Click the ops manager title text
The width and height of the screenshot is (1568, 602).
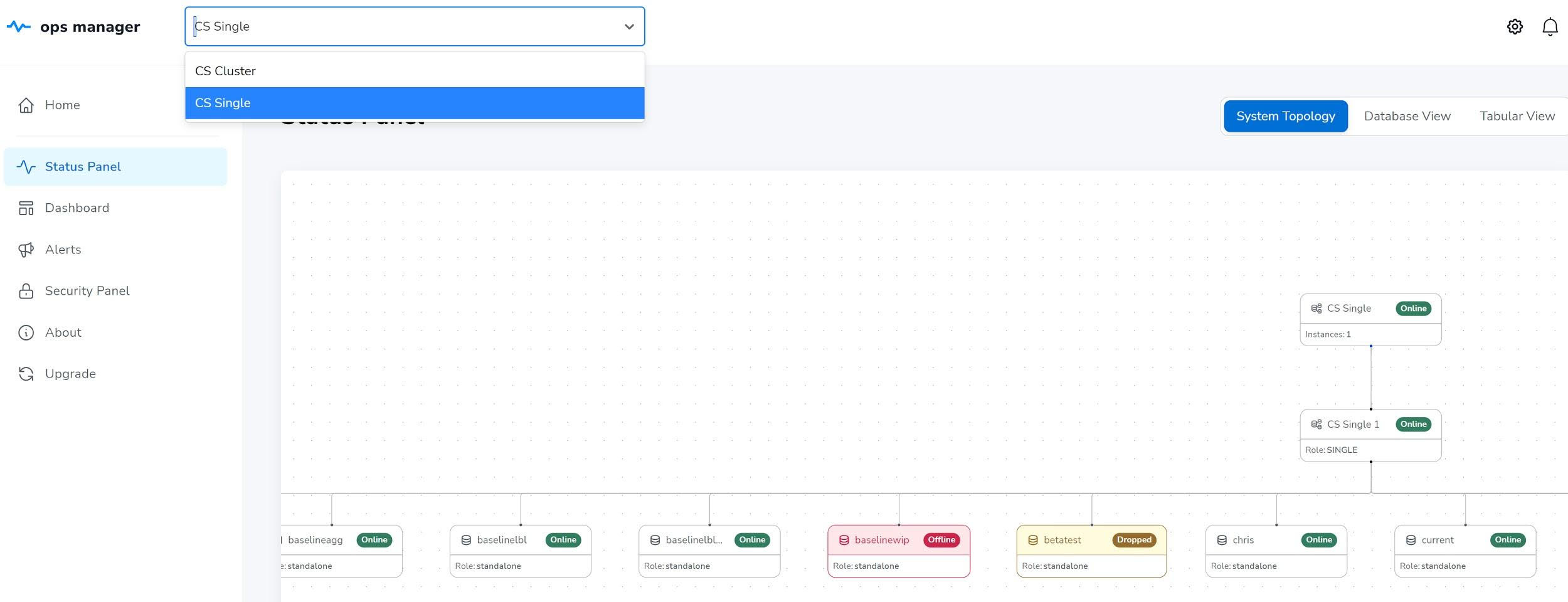[x=90, y=27]
